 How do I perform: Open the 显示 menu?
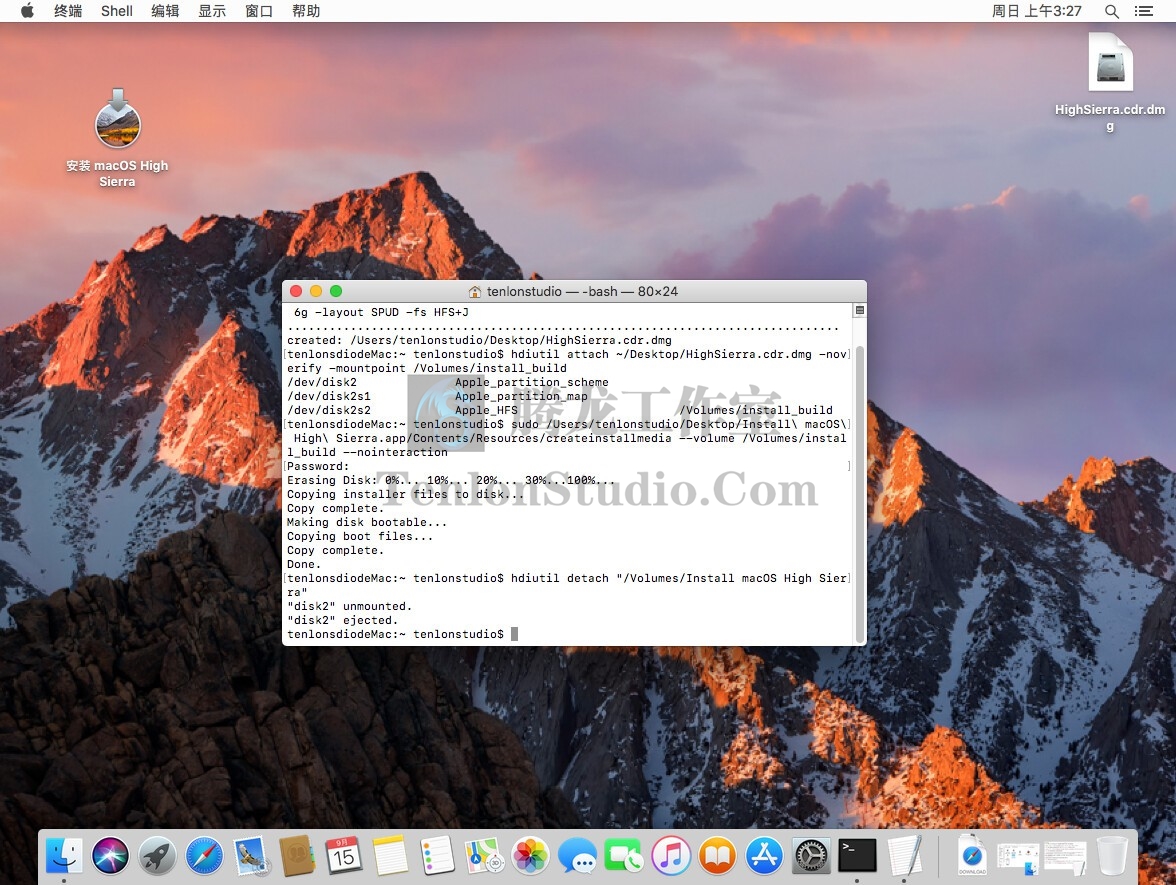[212, 11]
